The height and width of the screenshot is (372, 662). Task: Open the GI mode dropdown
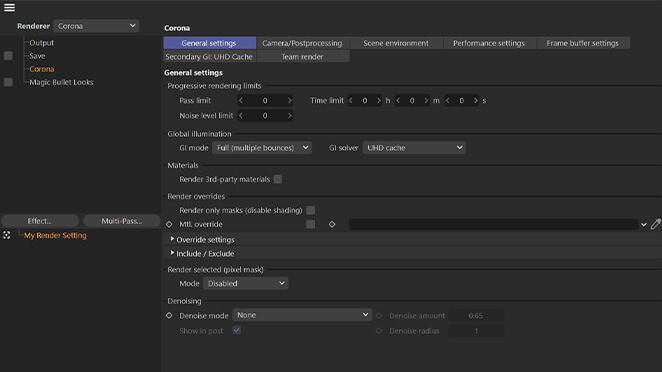tap(262, 148)
